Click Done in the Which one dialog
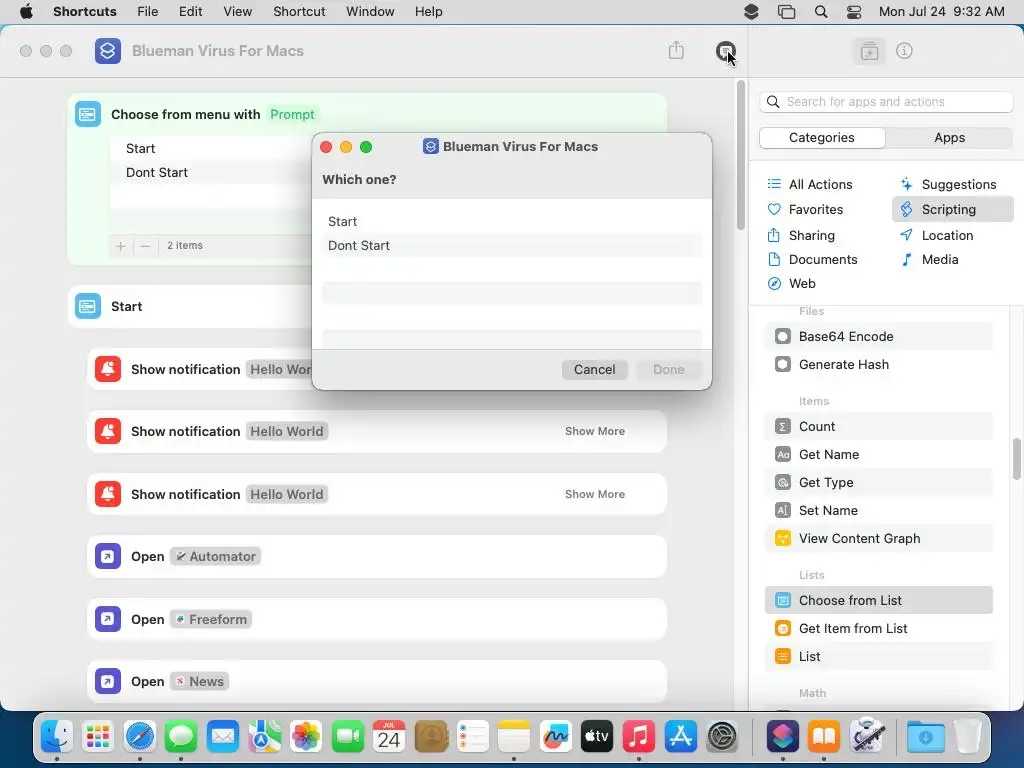 (669, 370)
